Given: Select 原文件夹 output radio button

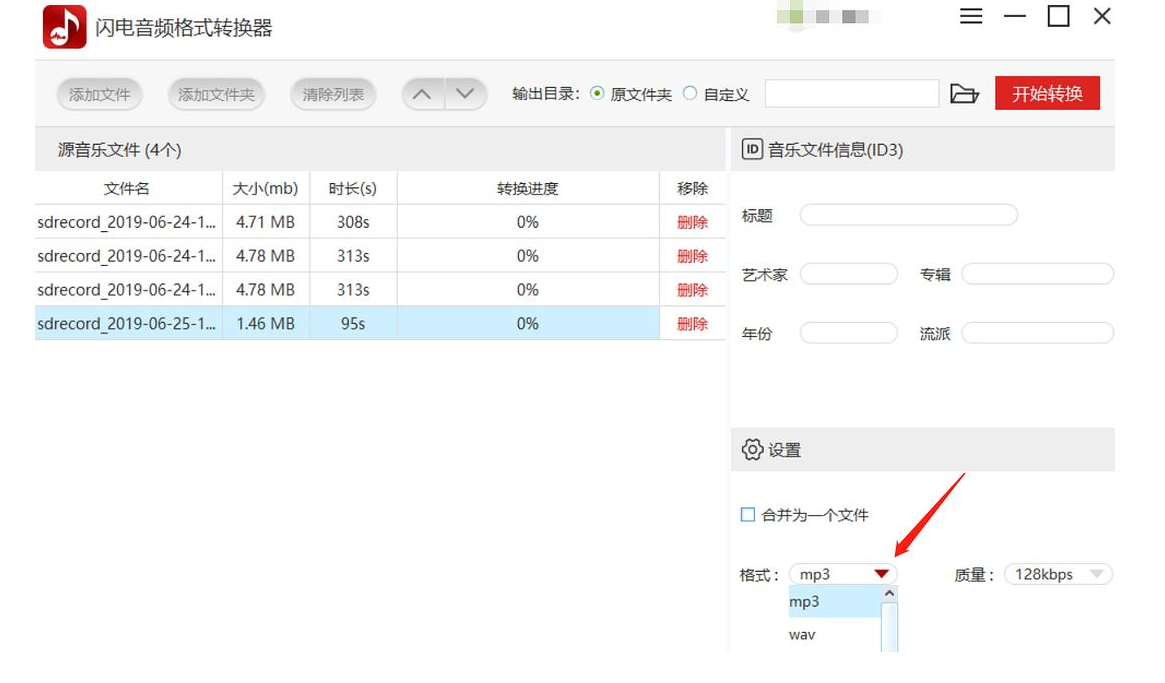Looking at the screenshot, I should 597,94.
